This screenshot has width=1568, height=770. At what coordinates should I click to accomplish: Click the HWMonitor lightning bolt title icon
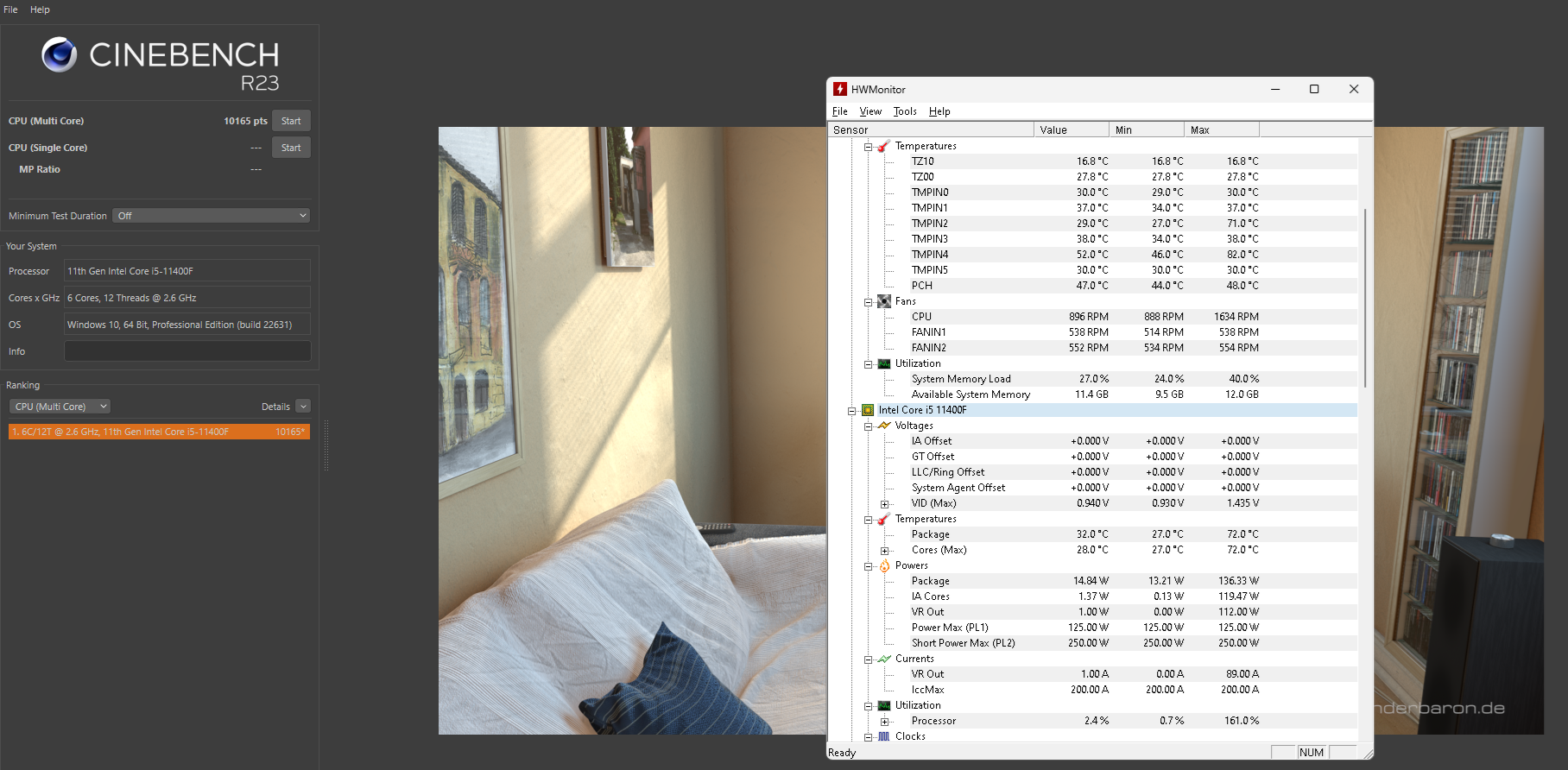pyautogui.click(x=840, y=89)
